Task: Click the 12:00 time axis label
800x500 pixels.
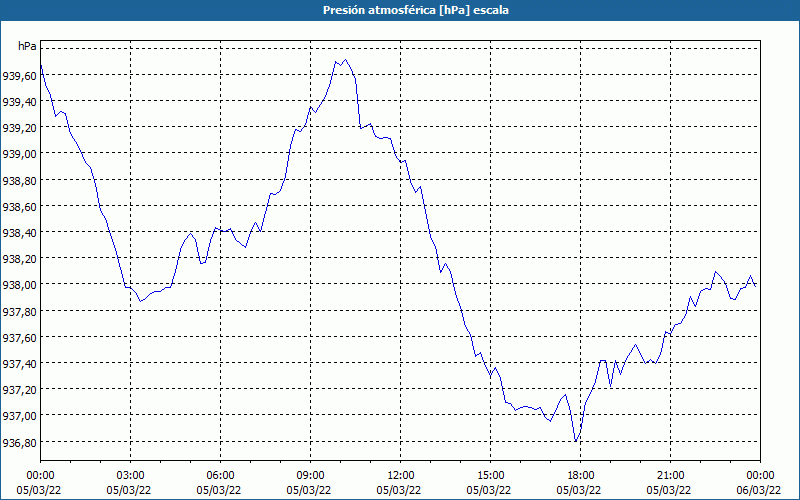Action: (x=401, y=476)
